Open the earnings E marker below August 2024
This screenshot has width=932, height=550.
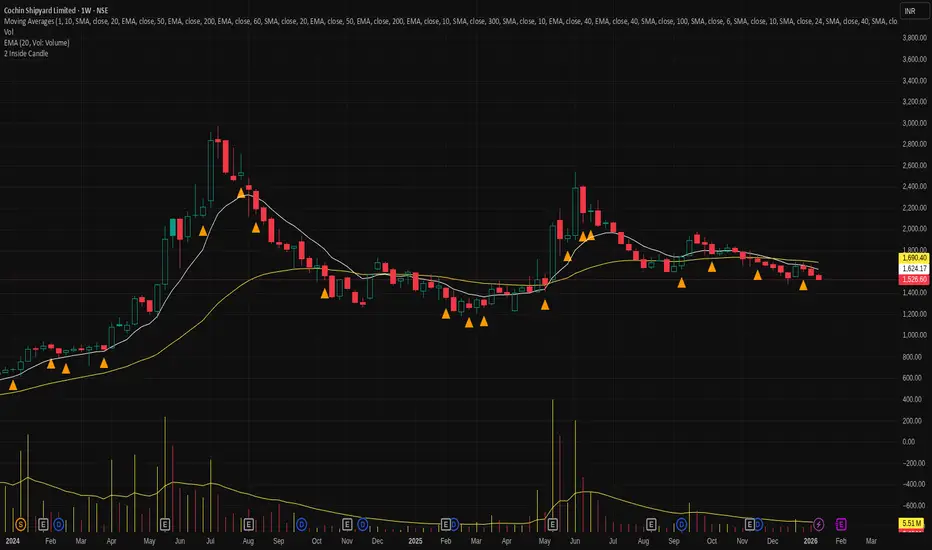tap(248, 524)
